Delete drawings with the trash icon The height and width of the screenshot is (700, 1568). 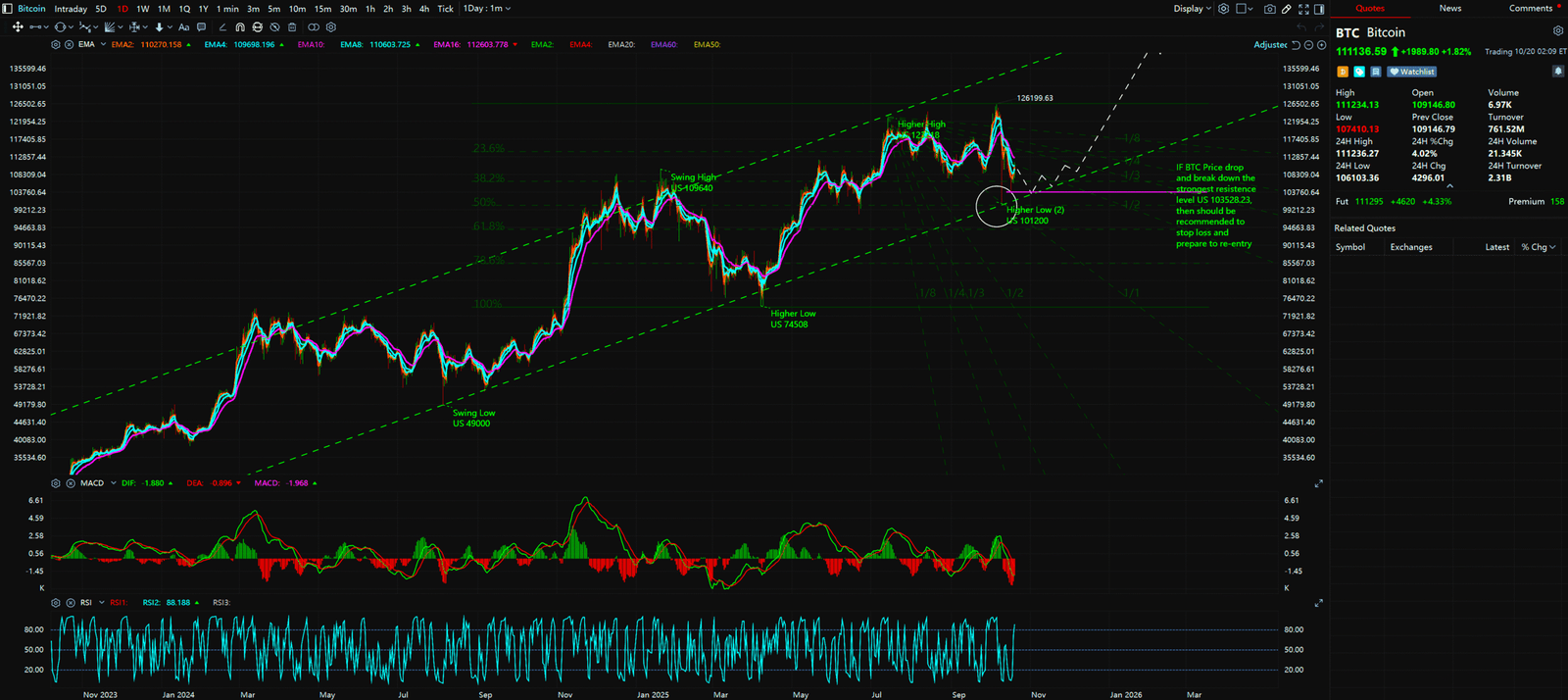click(x=292, y=27)
